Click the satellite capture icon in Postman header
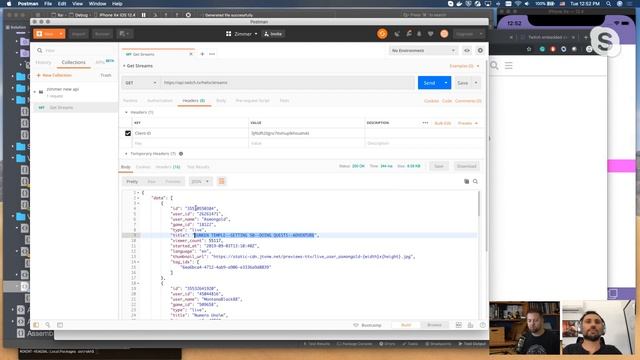The image size is (640, 360). click(x=397, y=34)
